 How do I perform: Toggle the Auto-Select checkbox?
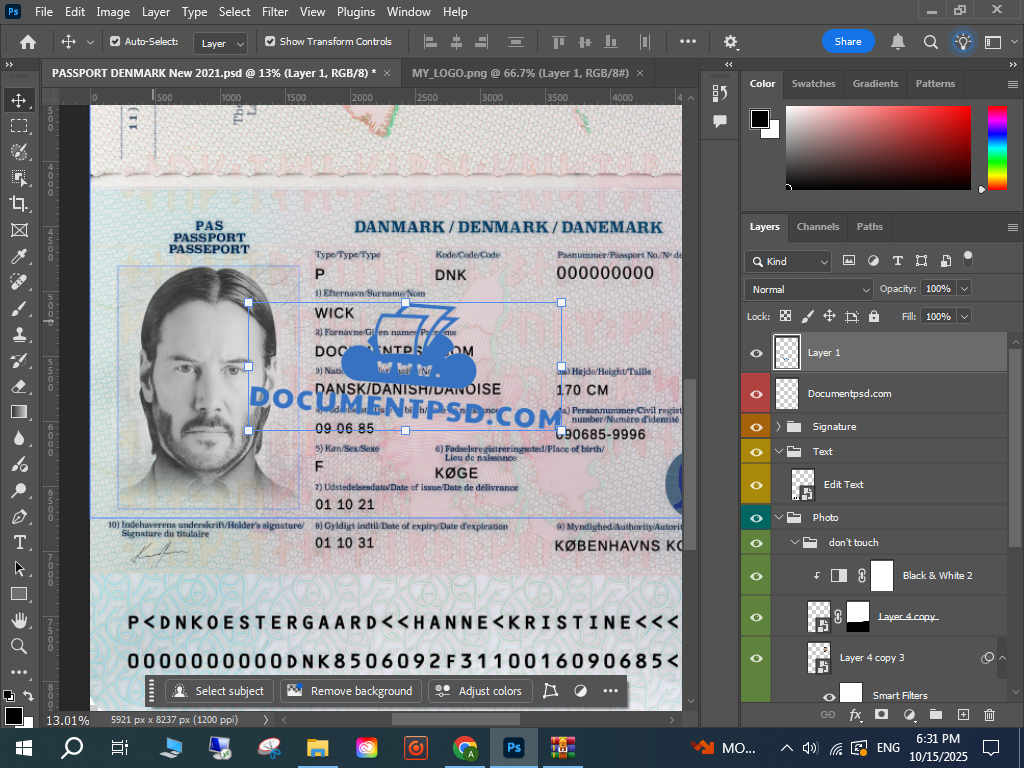(115, 42)
